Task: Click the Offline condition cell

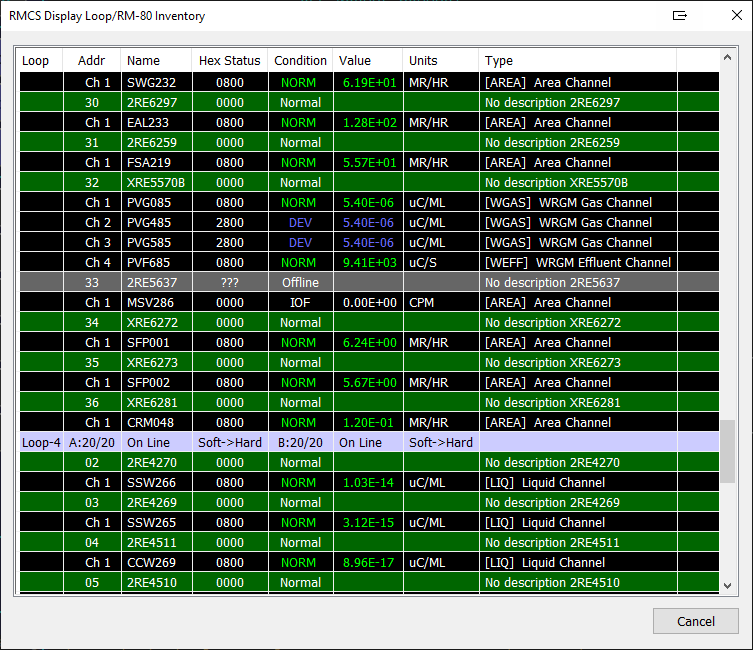Action: [300, 283]
